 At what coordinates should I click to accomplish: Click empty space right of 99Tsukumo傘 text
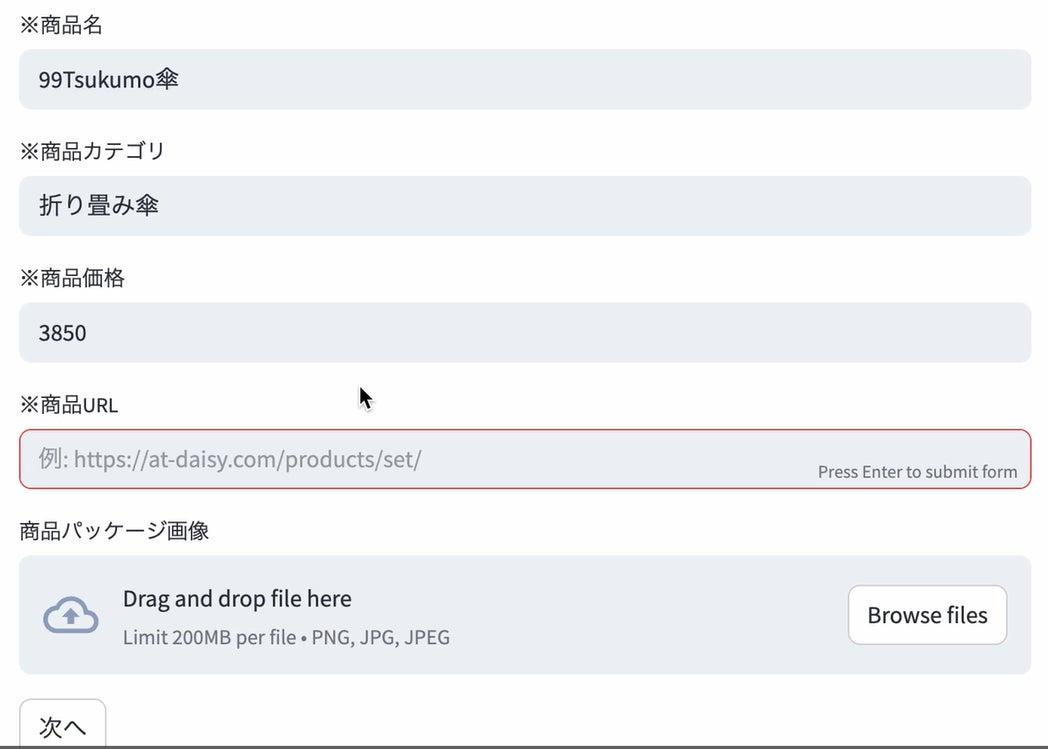pyautogui.click(x=600, y=80)
